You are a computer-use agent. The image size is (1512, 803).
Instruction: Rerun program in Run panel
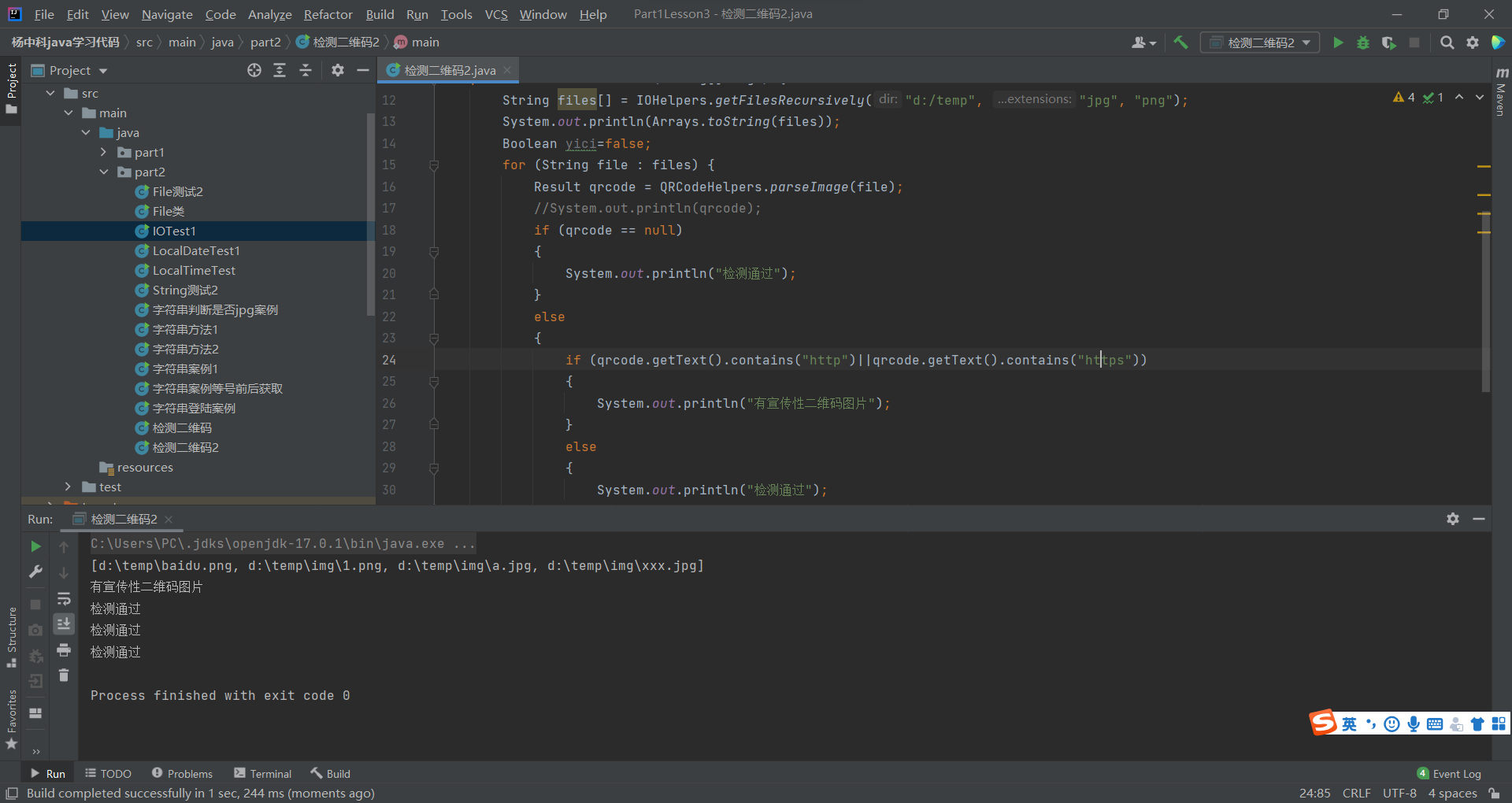tap(35, 546)
